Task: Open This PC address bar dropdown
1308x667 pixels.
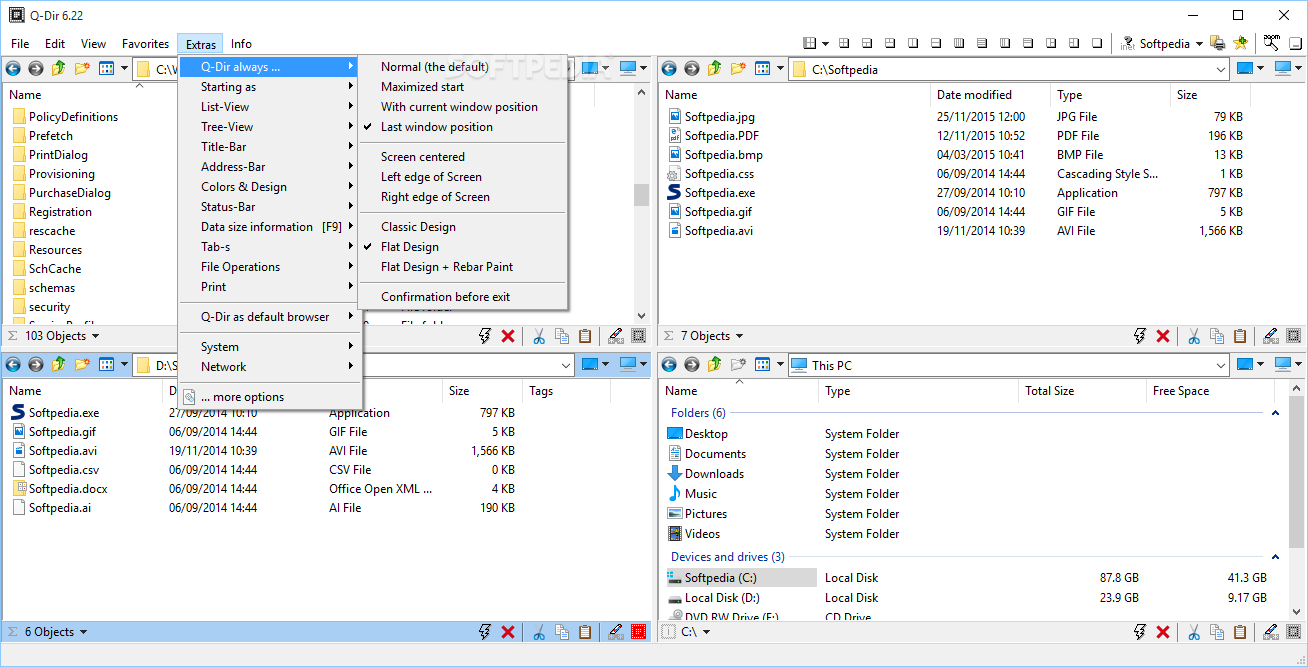Action: tap(1221, 365)
